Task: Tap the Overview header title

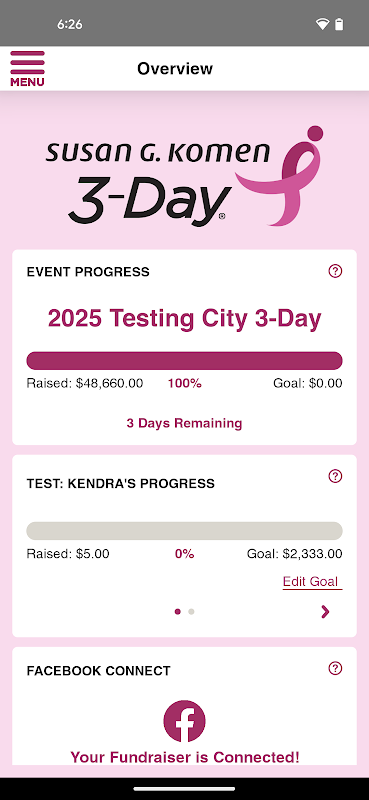Action: (x=175, y=68)
